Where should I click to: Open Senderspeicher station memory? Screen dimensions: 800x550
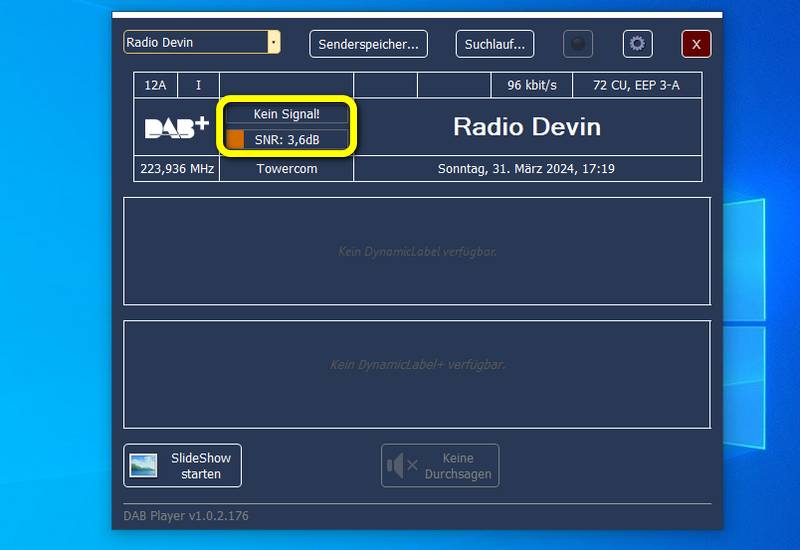(368, 44)
